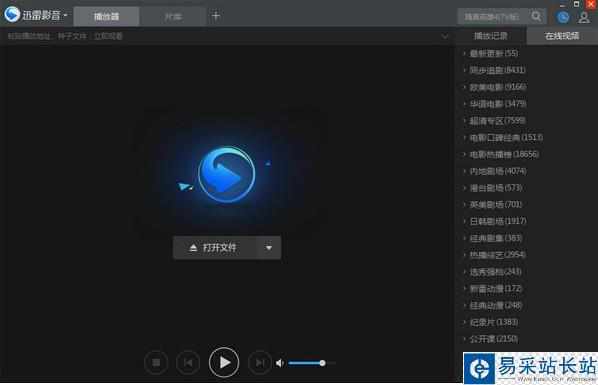Select 日韩剧场 (1917) category

(498, 221)
